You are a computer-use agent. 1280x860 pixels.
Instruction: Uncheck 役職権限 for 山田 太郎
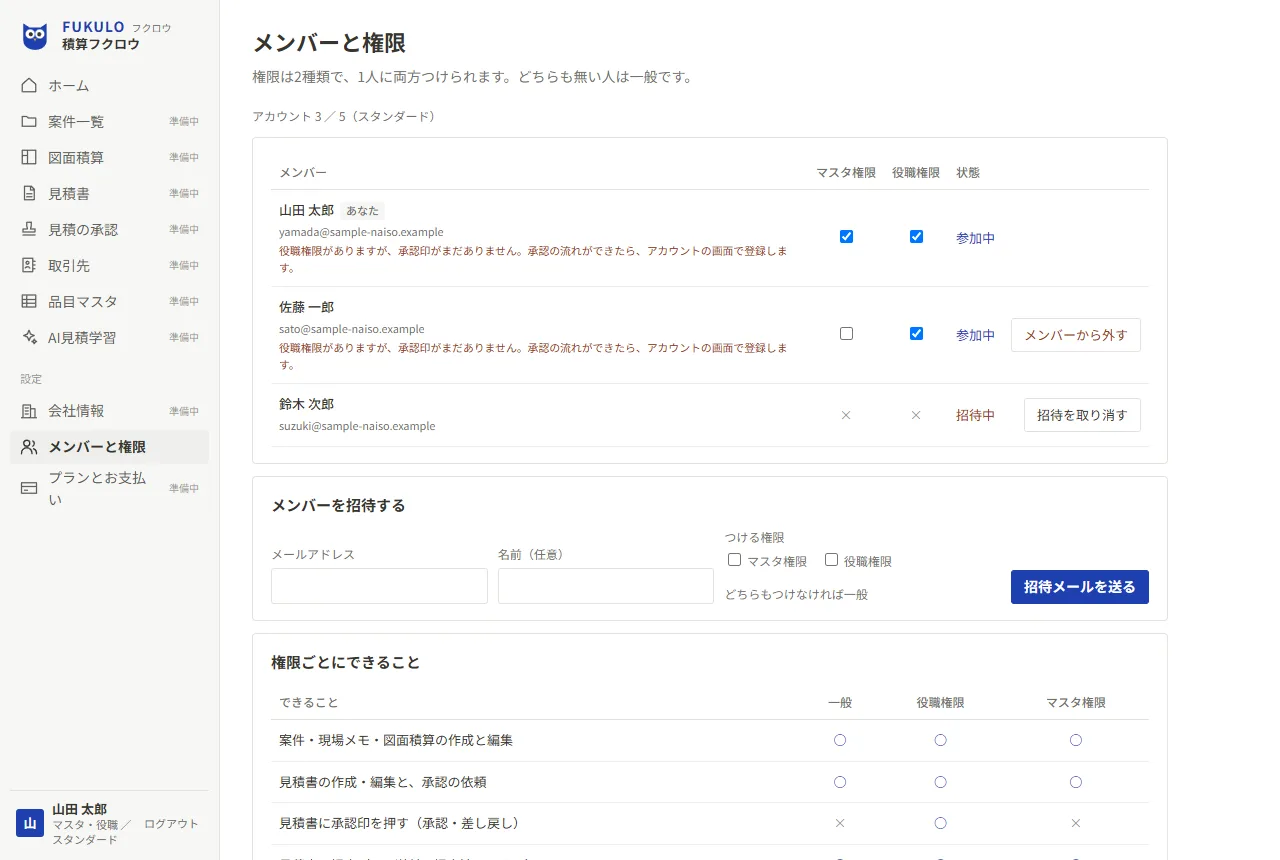coord(916,237)
